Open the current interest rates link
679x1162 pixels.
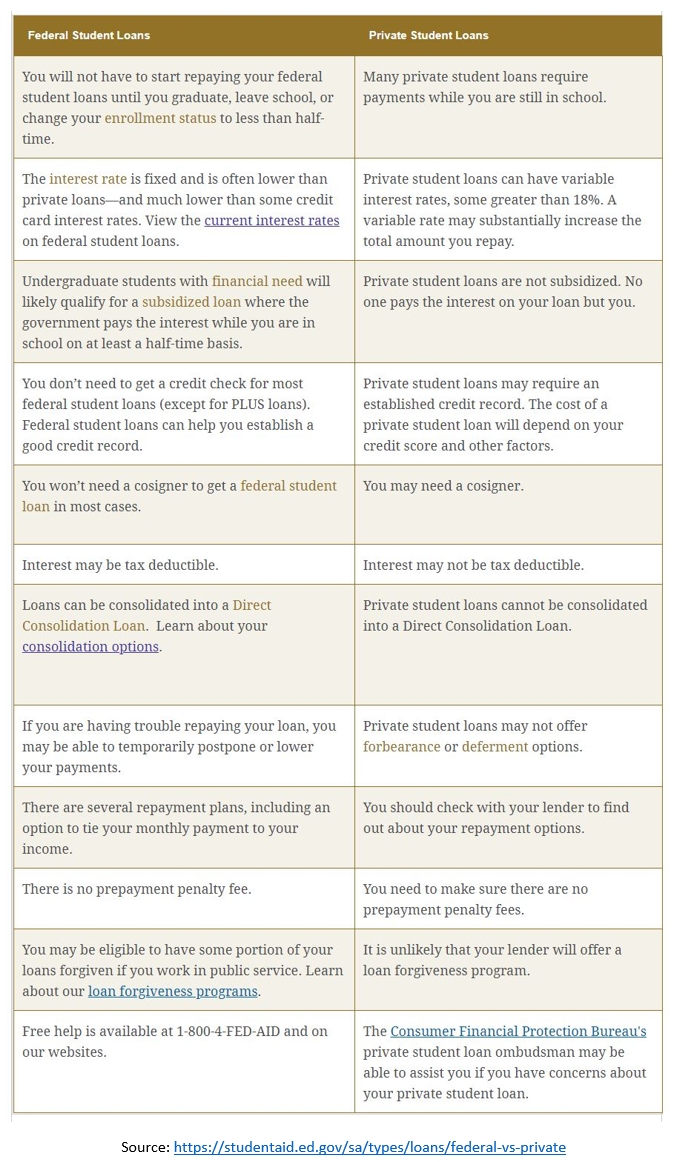(271, 221)
